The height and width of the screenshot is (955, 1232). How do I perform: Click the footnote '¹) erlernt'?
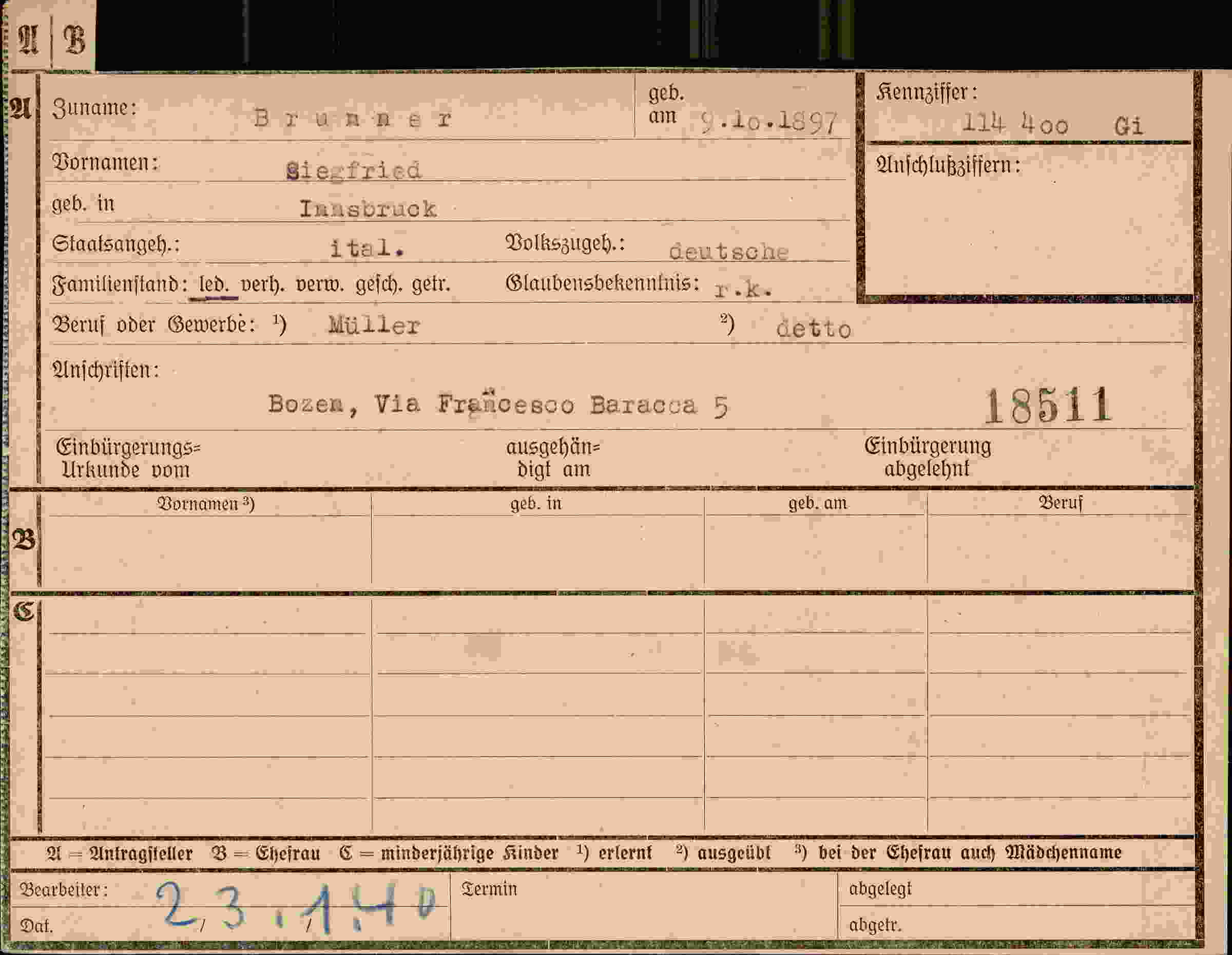tap(615, 852)
